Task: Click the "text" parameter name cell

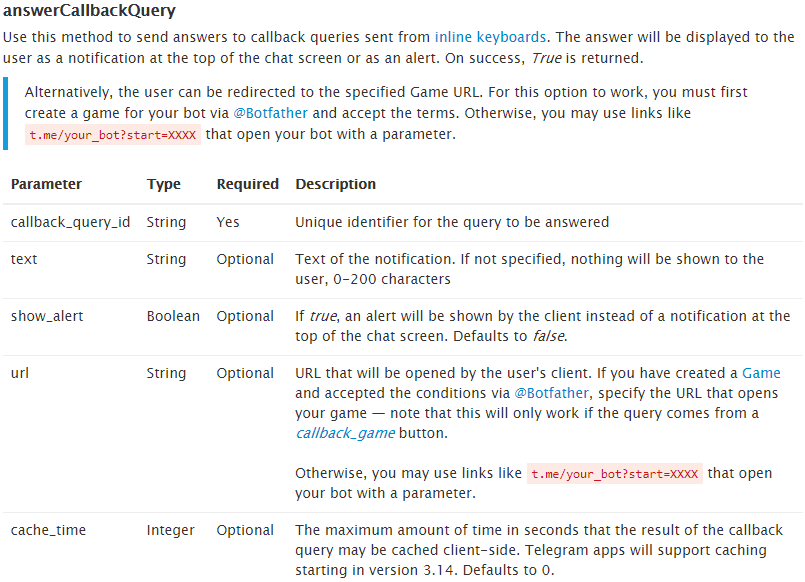Action: [x=24, y=259]
